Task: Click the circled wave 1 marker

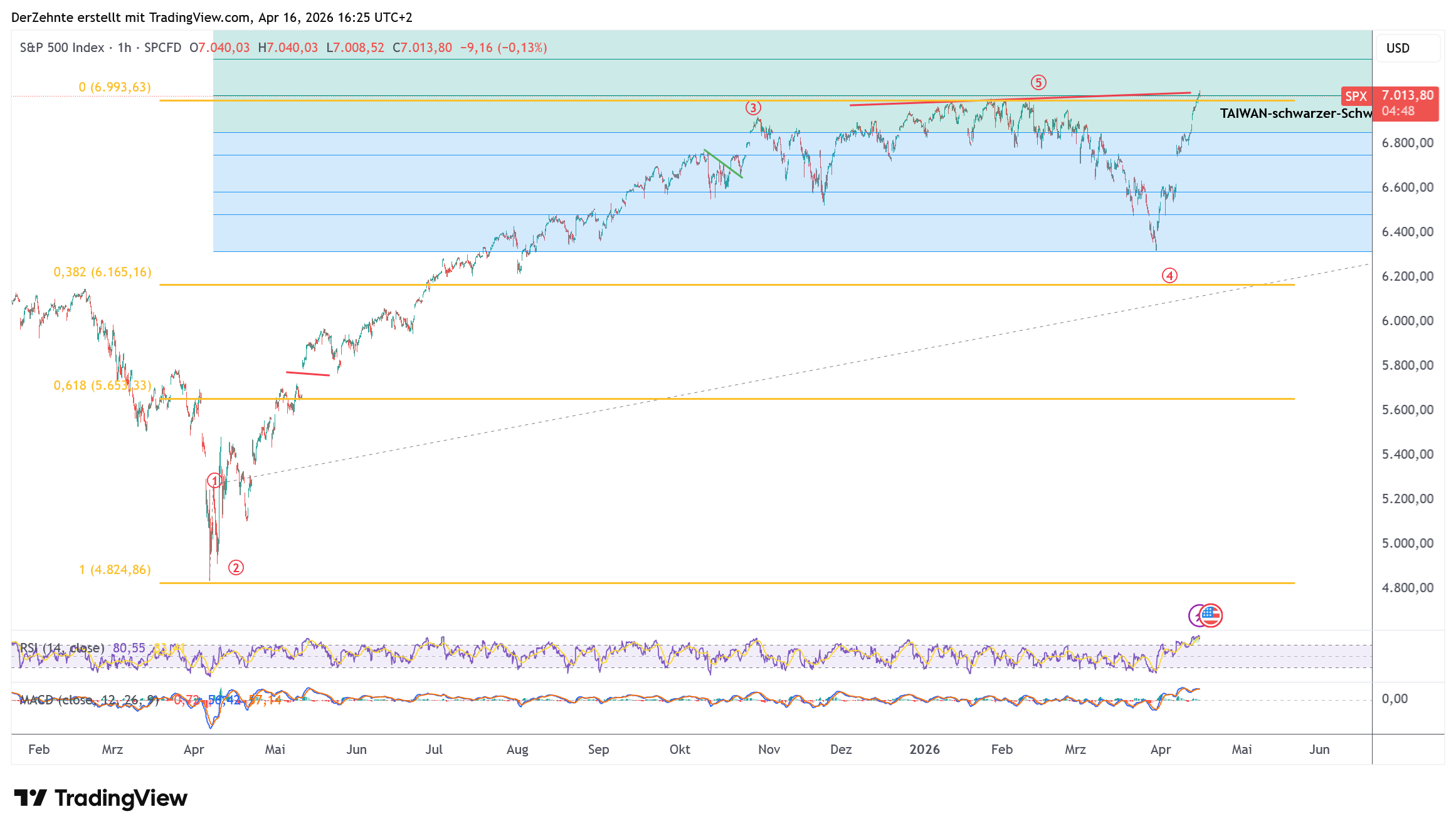Action: tap(214, 481)
